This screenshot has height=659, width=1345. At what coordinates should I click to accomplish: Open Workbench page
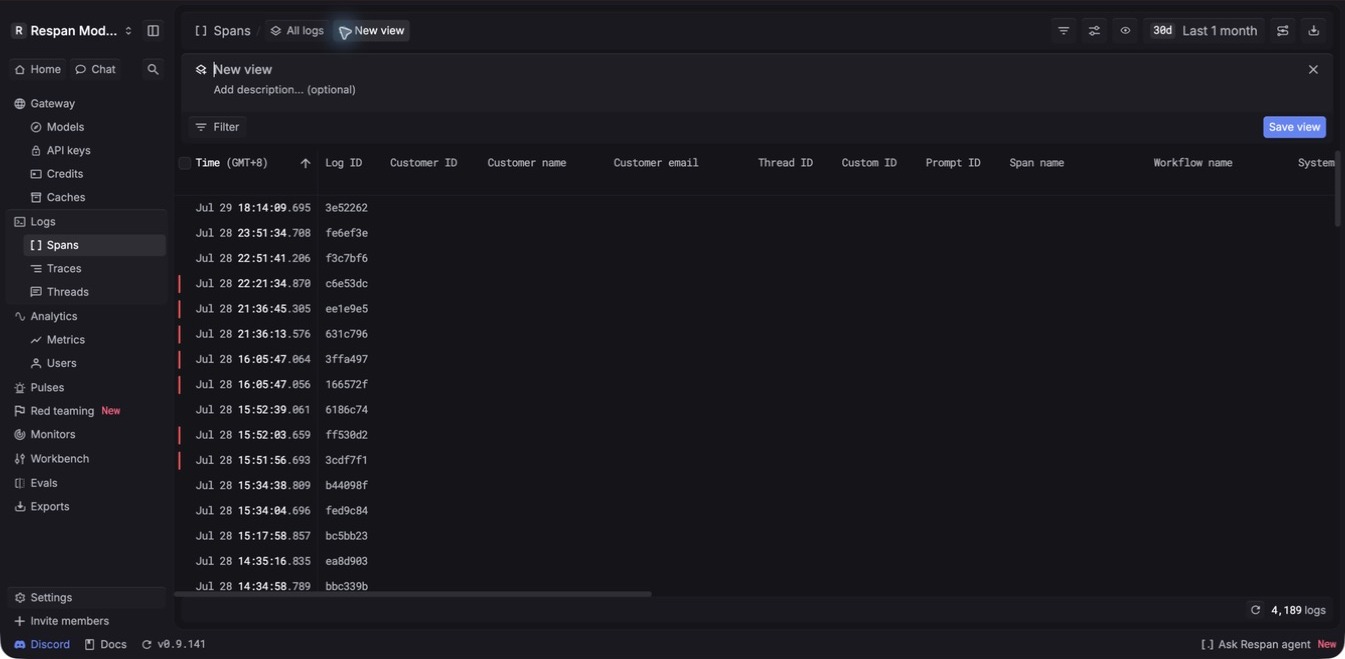tap(59, 458)
